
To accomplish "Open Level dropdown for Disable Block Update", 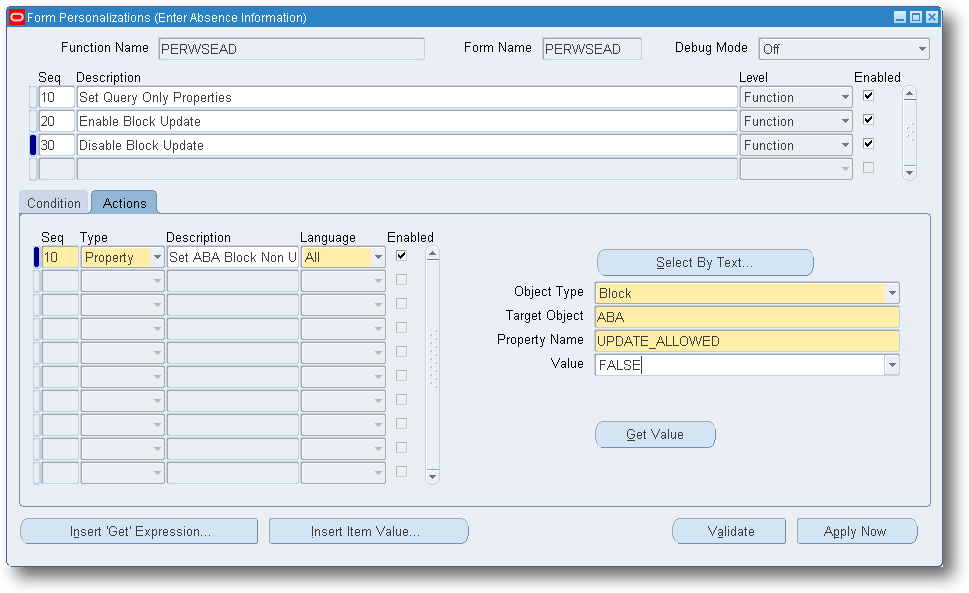I will (845, 146).
